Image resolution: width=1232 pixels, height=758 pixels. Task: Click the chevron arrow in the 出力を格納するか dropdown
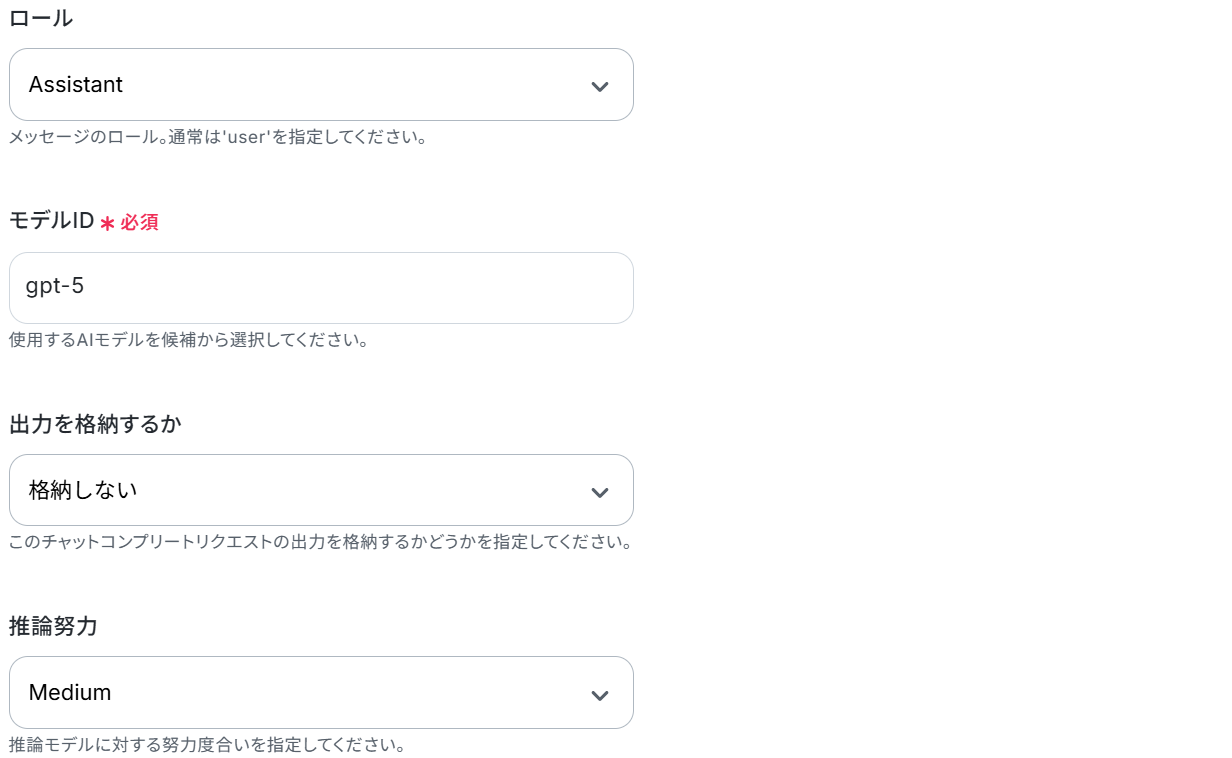599,491
